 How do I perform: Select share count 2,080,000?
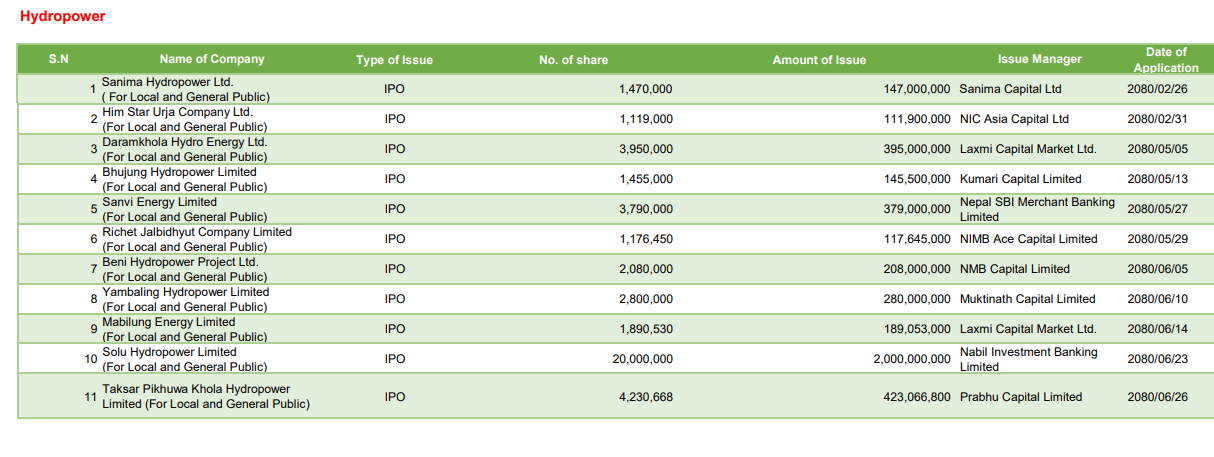tap(646, 269)
